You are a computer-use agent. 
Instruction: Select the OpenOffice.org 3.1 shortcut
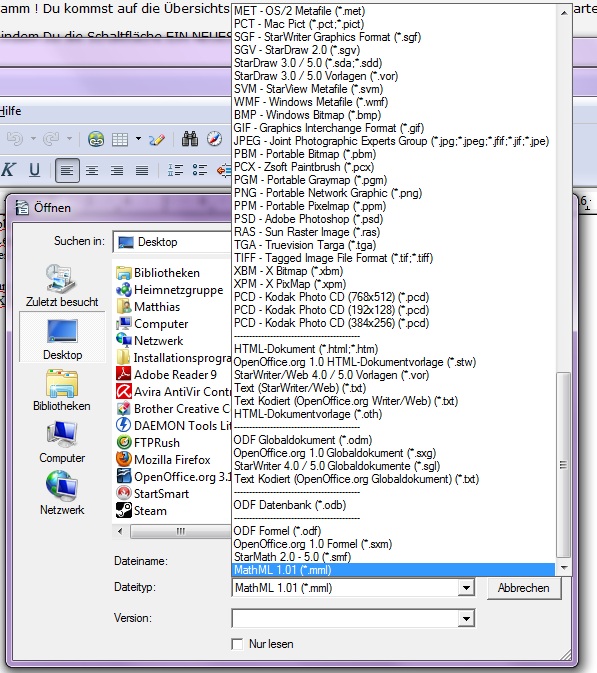point(173,476)
